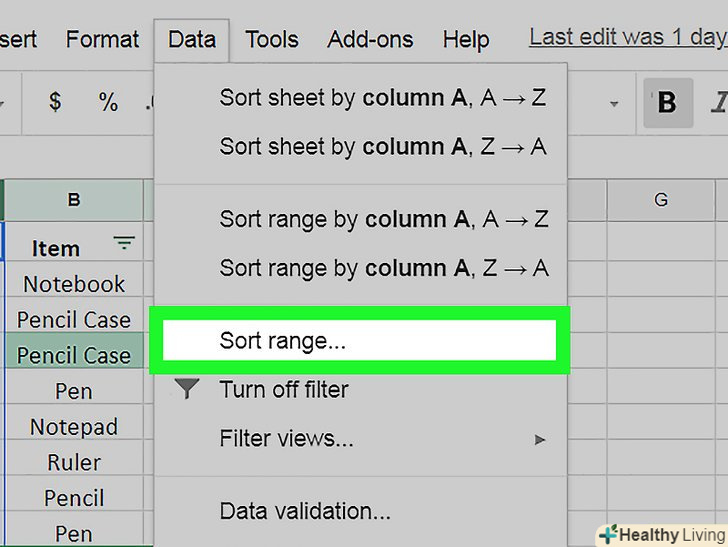Viewport: 728px width, 547px height.
Task: Select the Notepad cell
Action: pos(74,427)
